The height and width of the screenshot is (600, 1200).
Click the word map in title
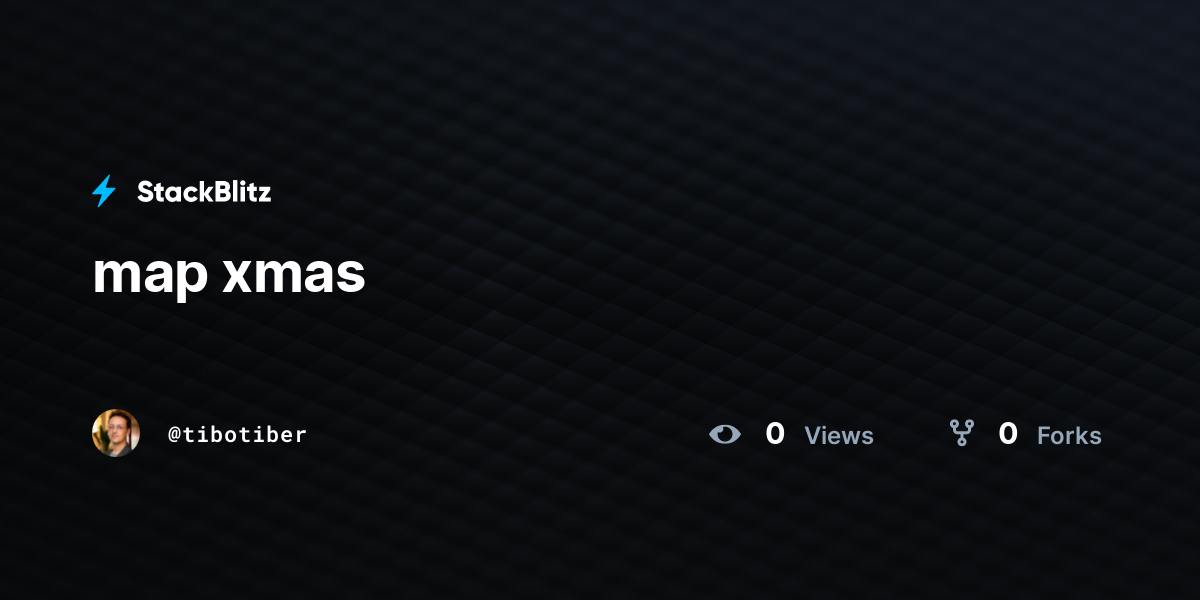click(x=150, y=278)
